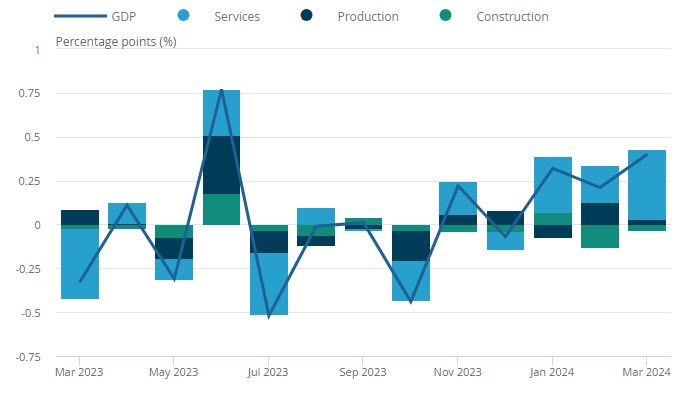Viewport: 691px width, 401px height.
Task: Click the negative Construction segment in Feb 2024
Action: coord(600,236)
